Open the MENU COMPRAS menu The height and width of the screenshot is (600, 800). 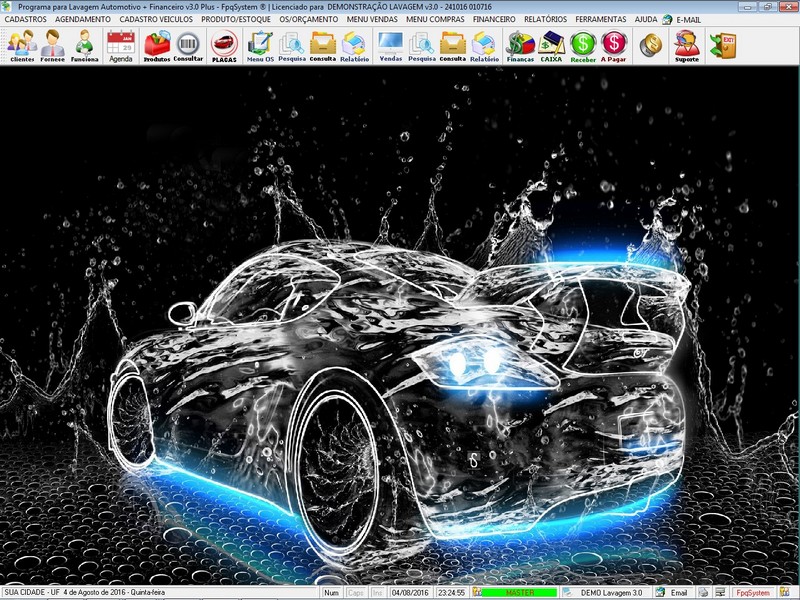tap(435, 19)
